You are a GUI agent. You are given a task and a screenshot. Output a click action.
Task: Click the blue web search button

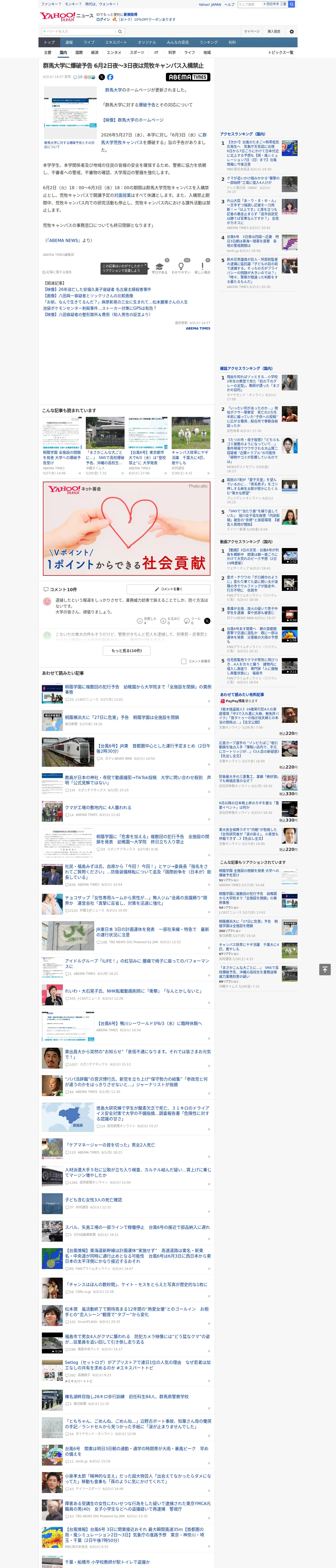click(x=292, y=4)
